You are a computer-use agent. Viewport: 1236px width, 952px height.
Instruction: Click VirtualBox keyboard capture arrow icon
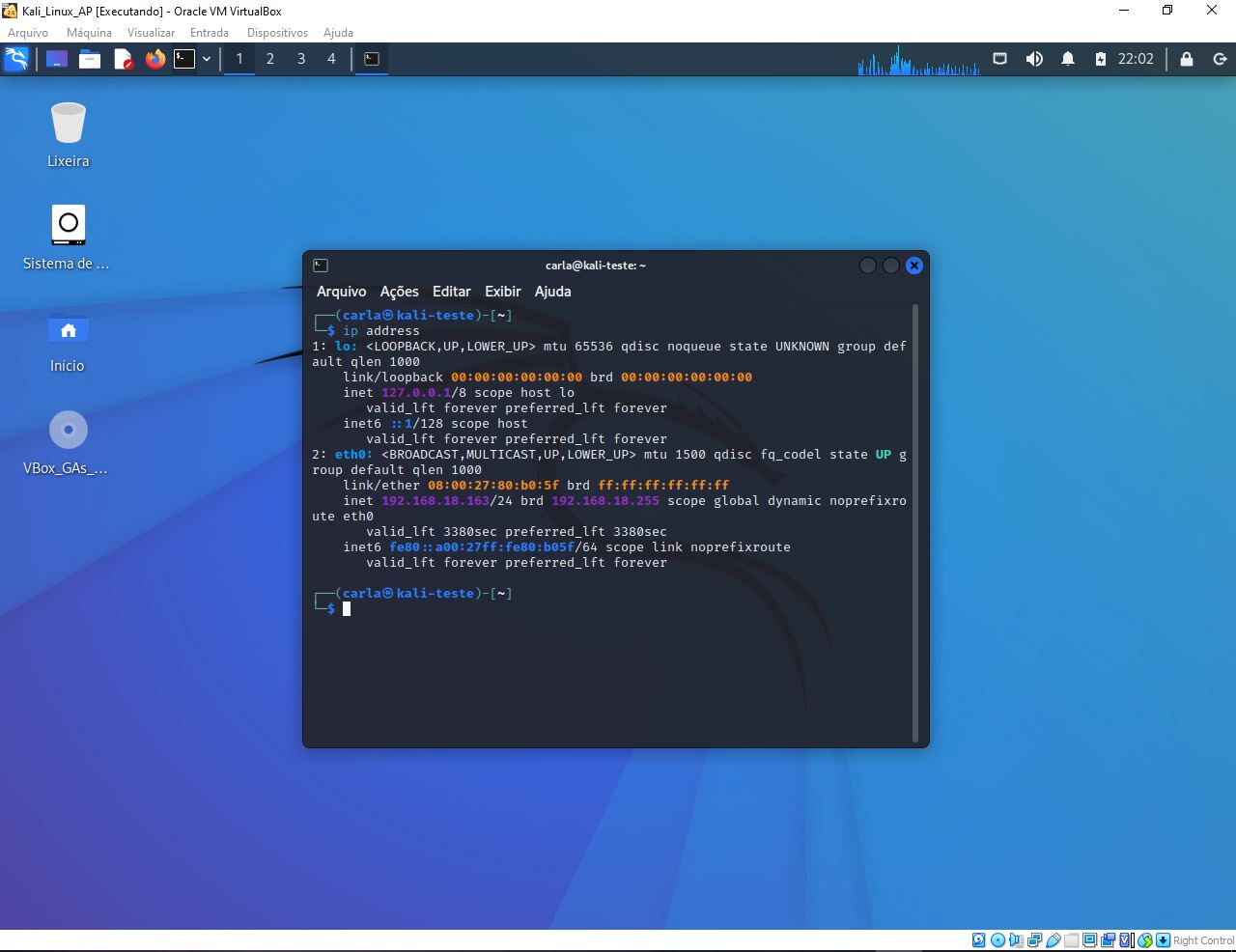click(1163, 940)
